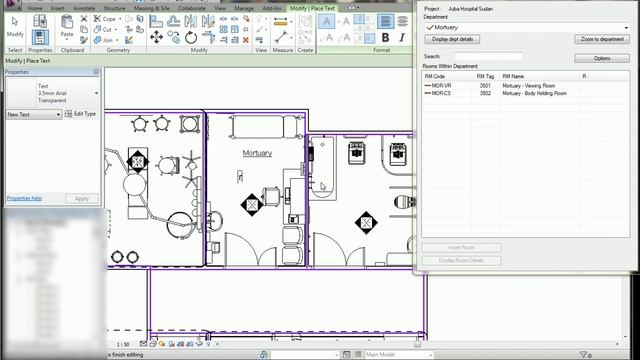This screenshot has width=640, height=360.
Task: Open the Properties help link
Action: (24, 198)
